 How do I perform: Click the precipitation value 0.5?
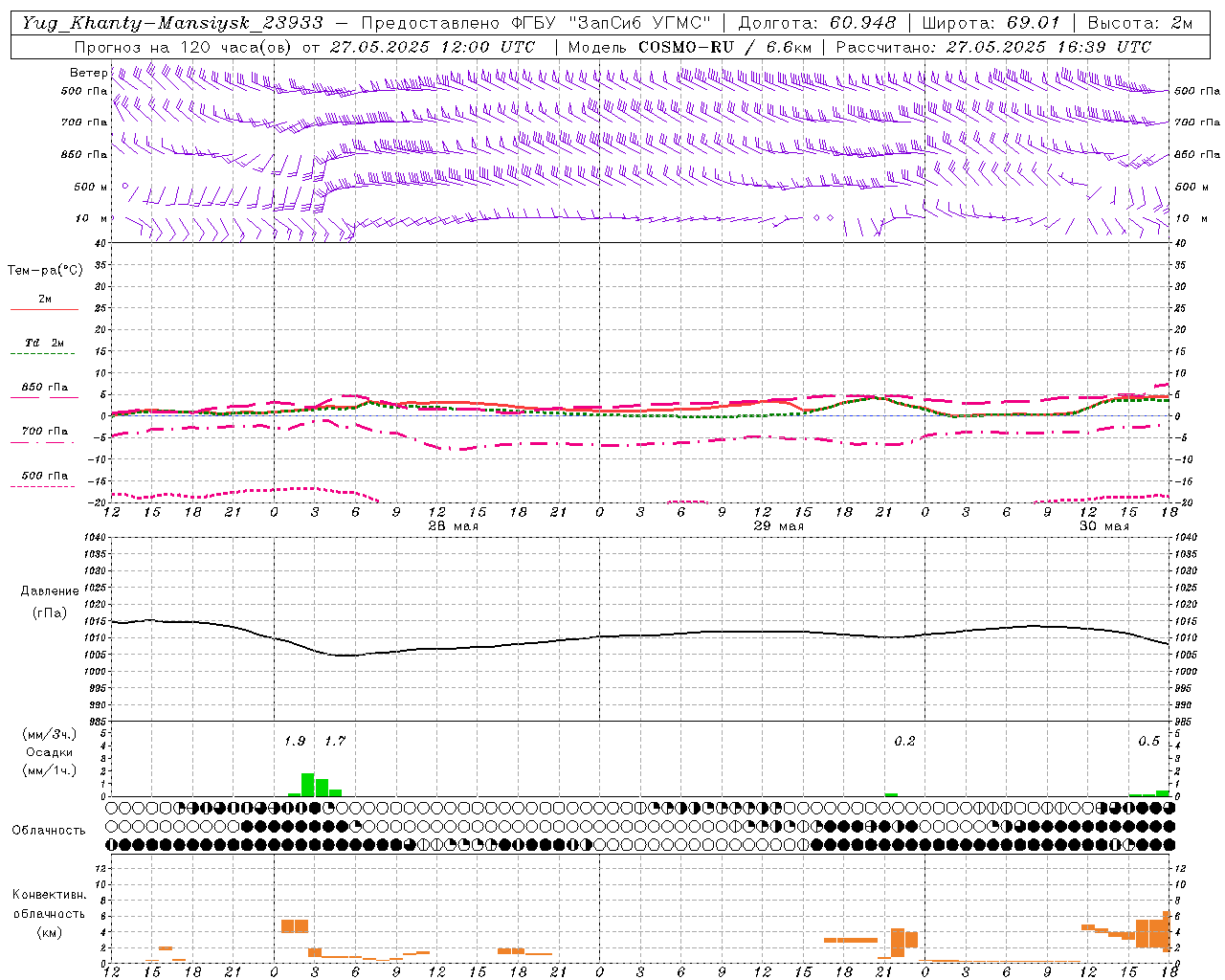(x=1148, y=741)
